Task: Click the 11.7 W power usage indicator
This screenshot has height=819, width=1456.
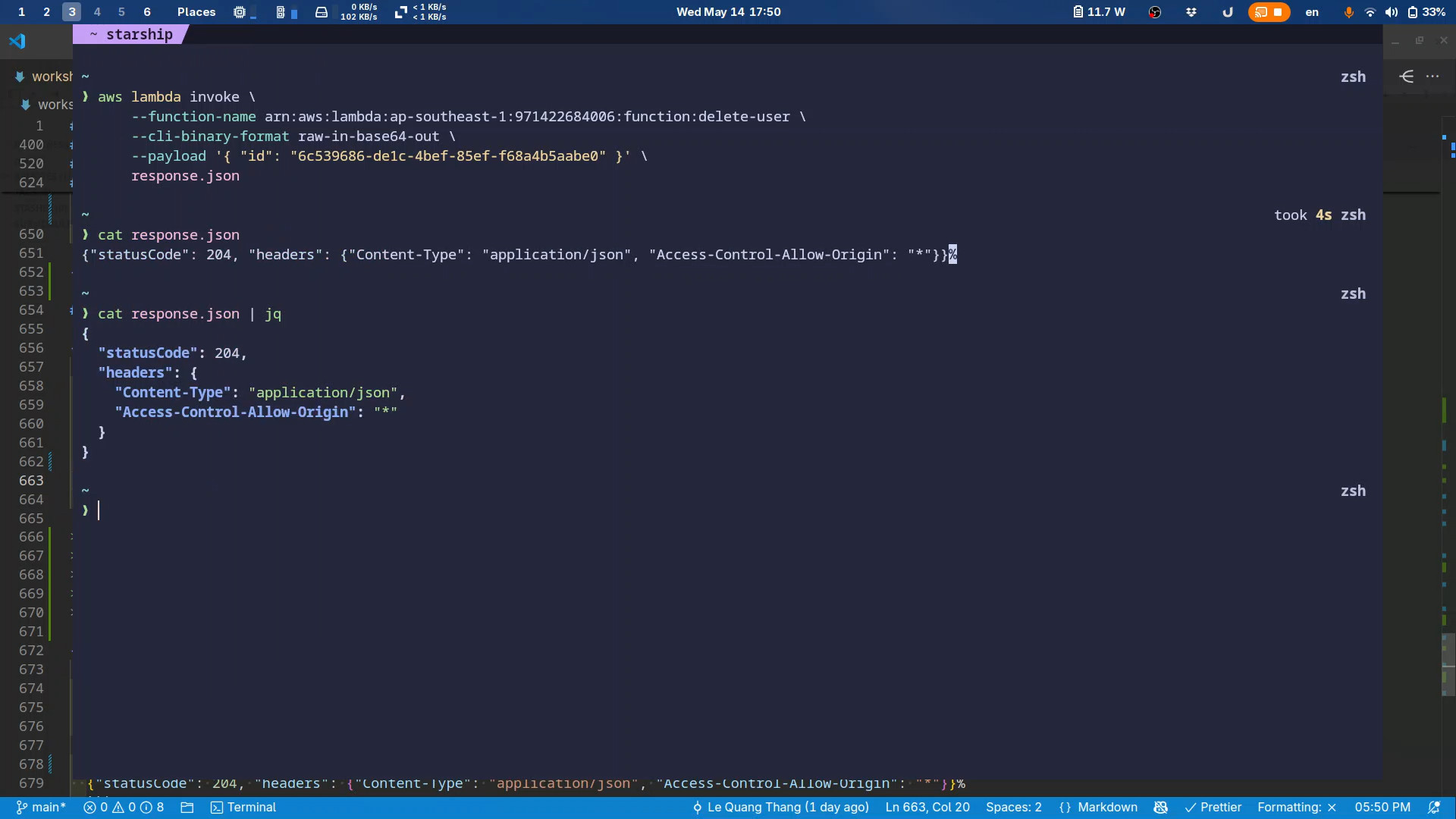Action: (x=1099, y=12)
